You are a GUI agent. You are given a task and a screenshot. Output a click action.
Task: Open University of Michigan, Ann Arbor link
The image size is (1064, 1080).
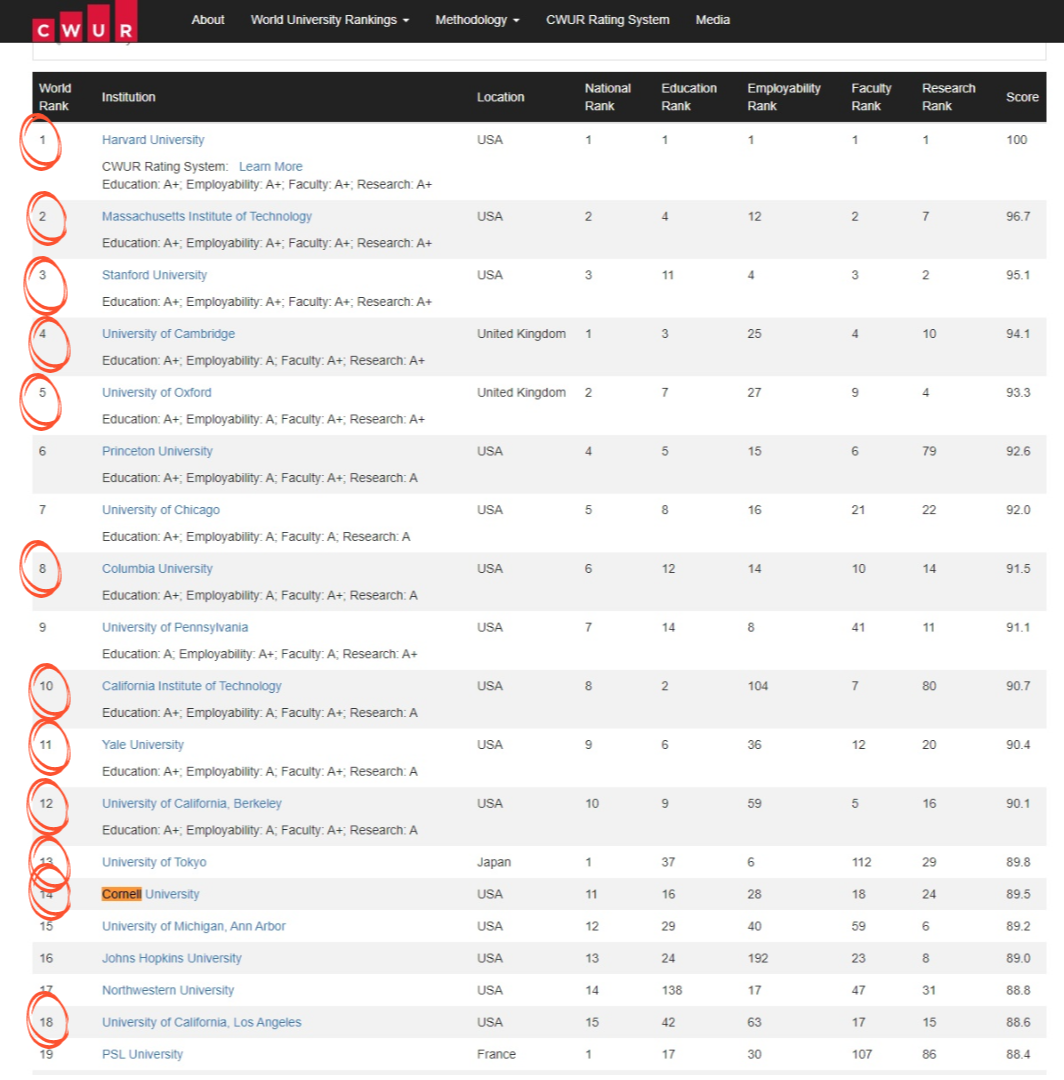(194, 926)
